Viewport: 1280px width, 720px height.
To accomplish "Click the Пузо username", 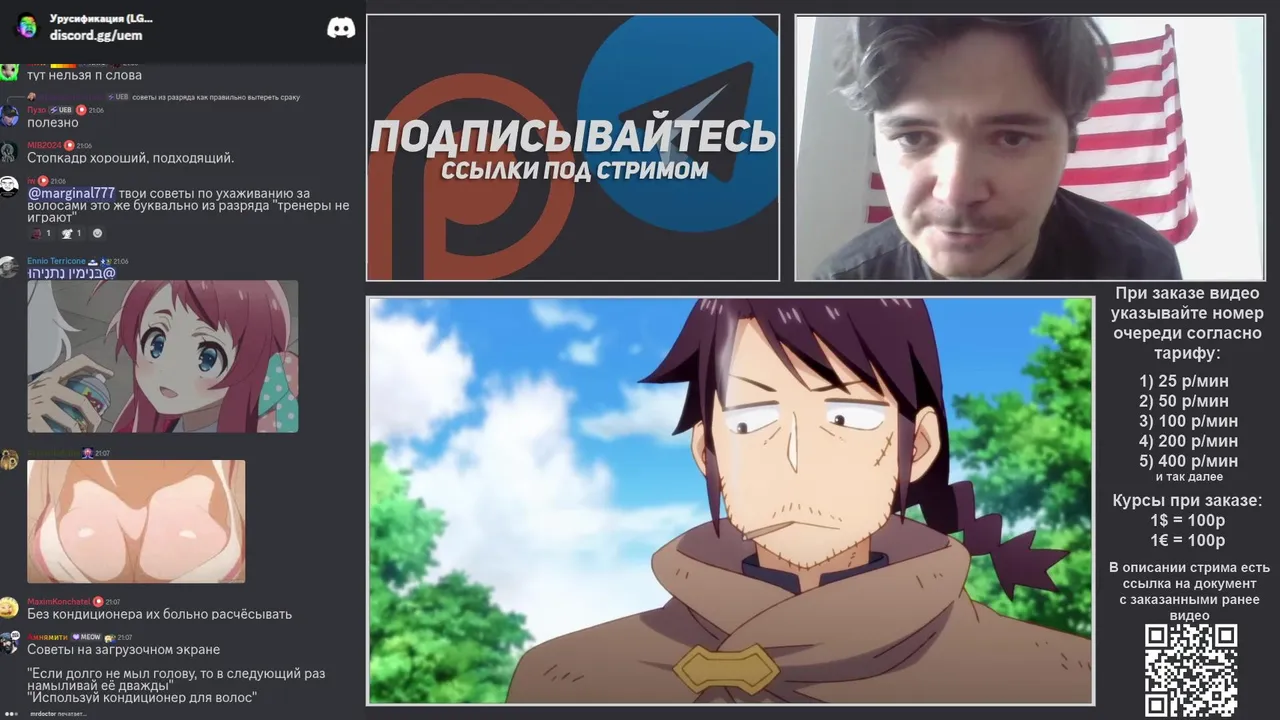I will pos(36,110).
